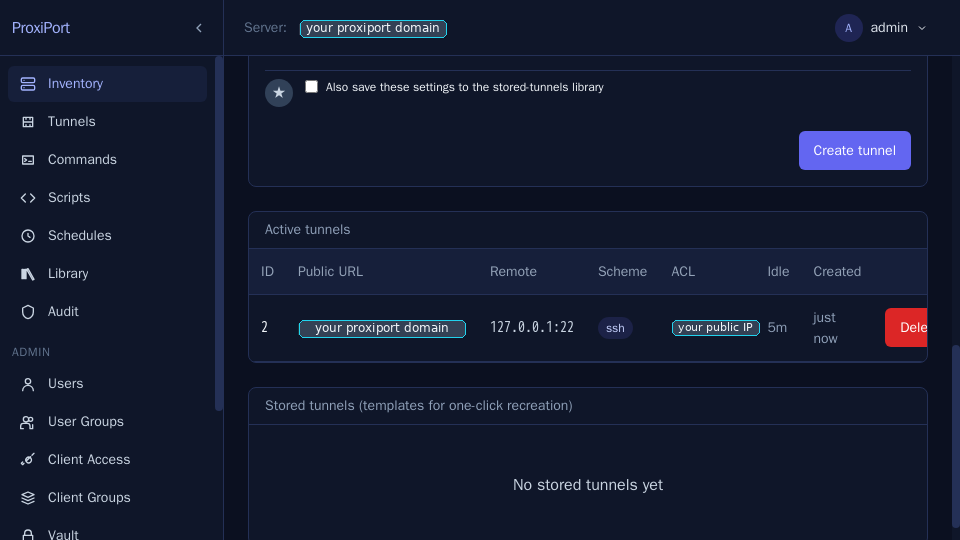
Task: Click the Schedules clock icon
Action: (28, 236)
